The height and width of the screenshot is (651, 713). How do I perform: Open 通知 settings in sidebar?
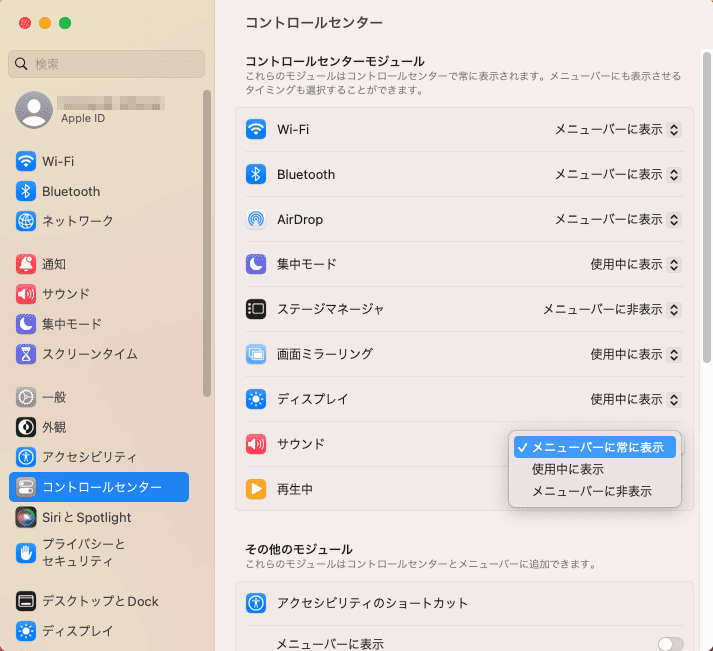(x=99, y=264)
